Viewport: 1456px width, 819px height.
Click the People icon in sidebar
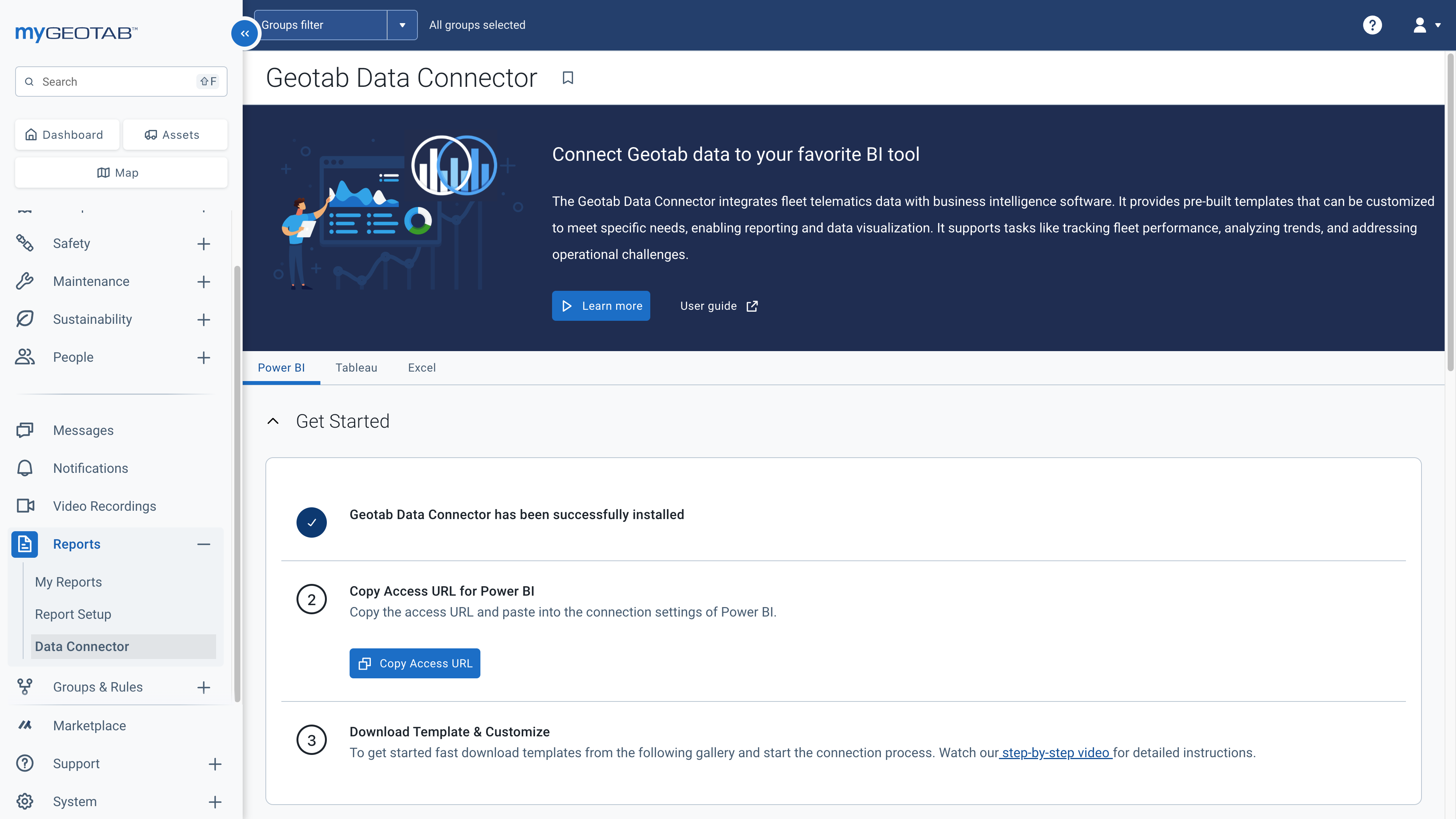point(25,357)
